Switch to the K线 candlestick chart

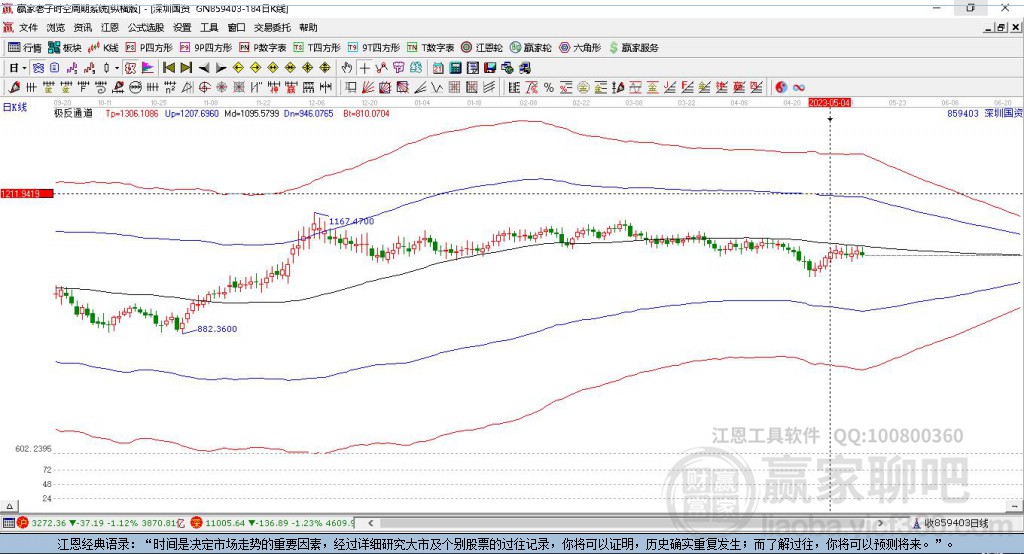point(103,48)
